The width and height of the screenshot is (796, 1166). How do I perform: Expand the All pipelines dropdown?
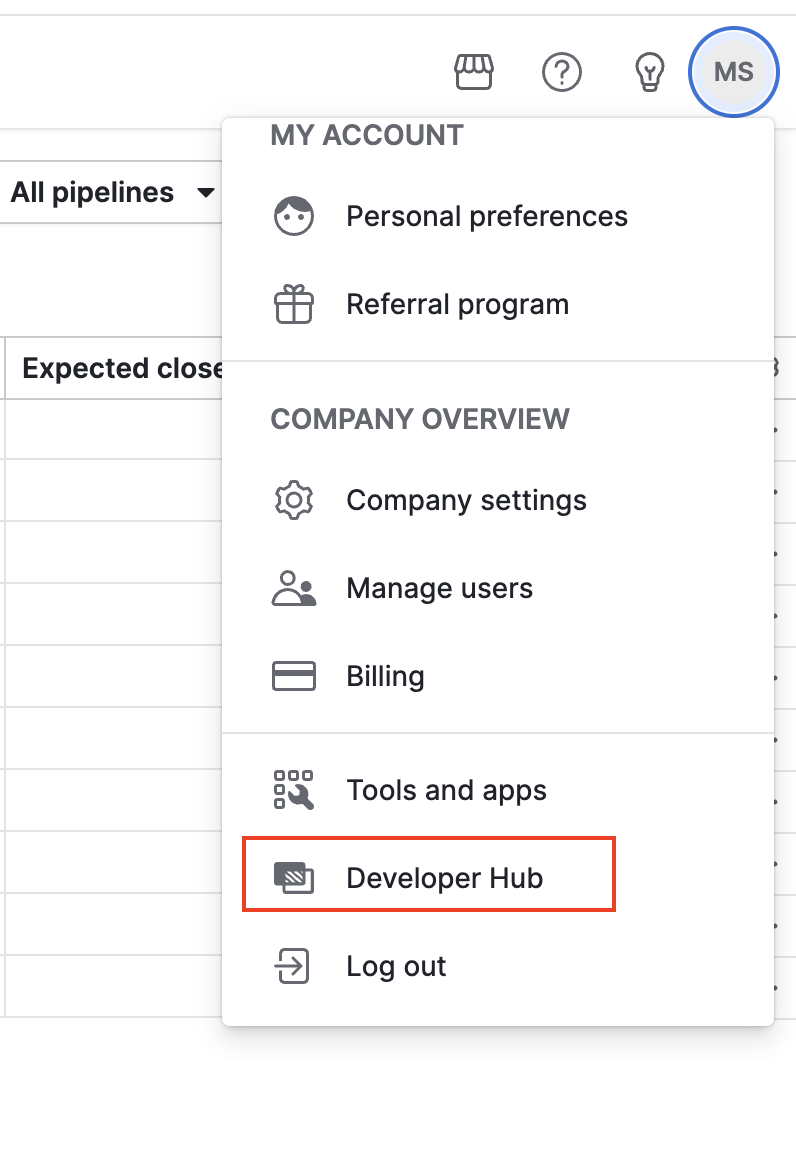click(112, 193)
